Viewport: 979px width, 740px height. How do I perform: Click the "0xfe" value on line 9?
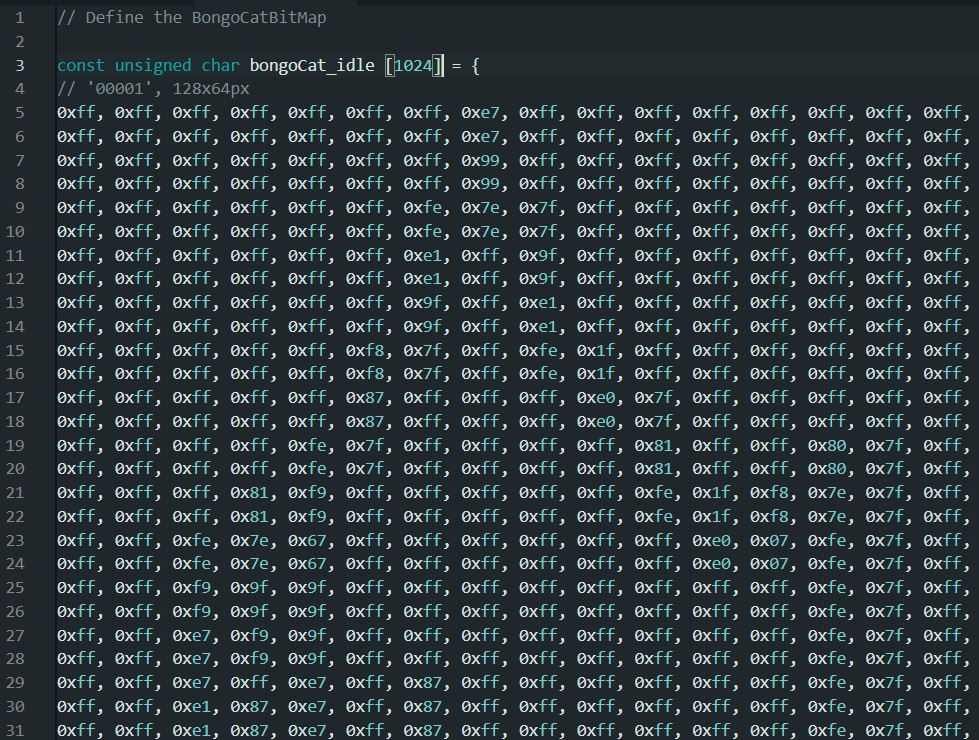pos(423,207)
